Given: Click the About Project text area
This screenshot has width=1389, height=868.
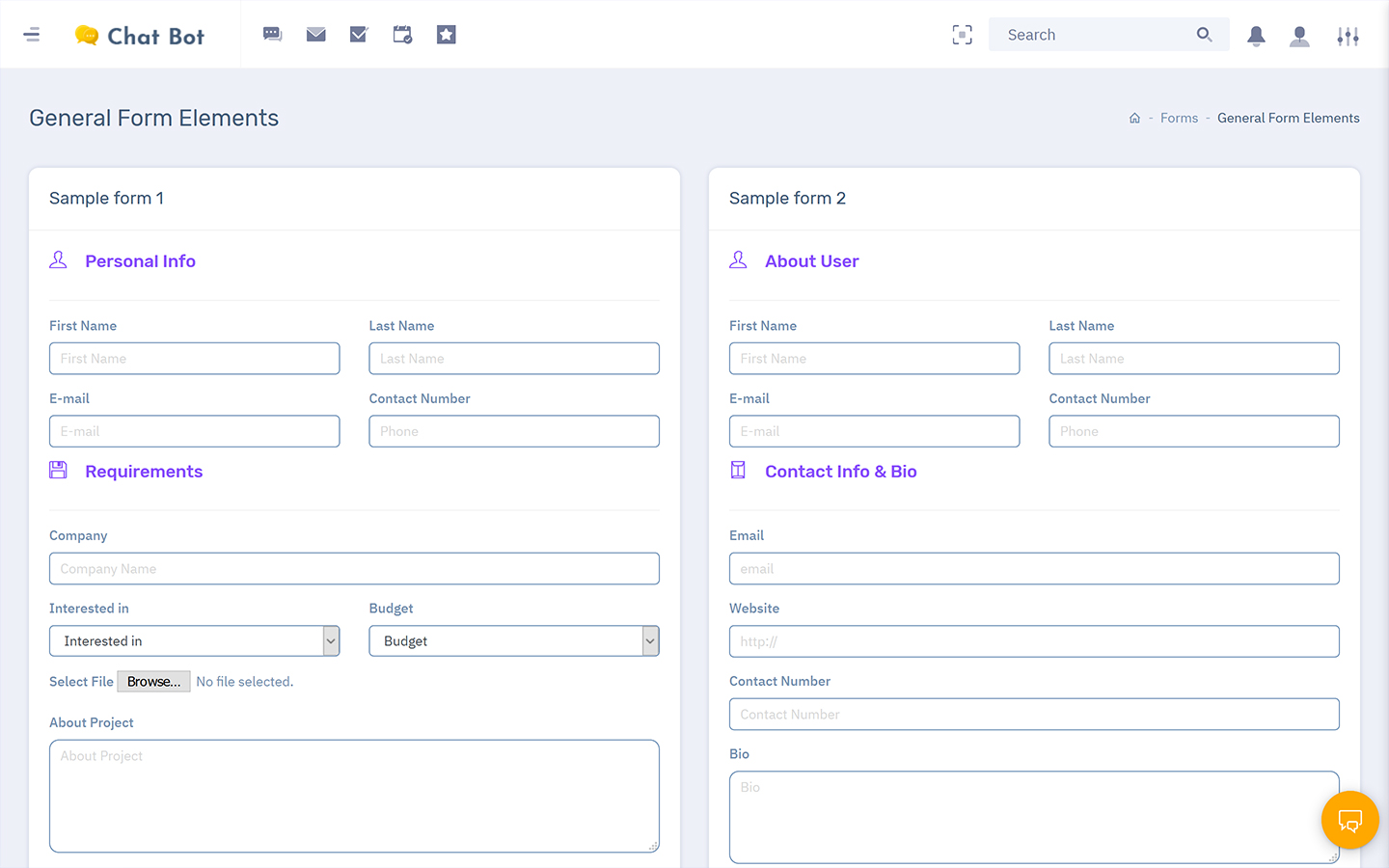Looking at the screenshot, I should point(354,796).
